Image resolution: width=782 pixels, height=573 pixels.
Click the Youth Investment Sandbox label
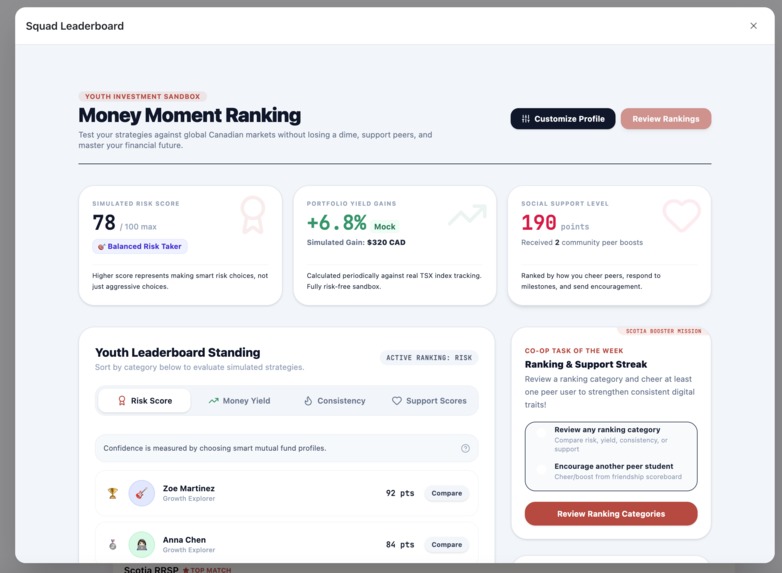(142, 96)
